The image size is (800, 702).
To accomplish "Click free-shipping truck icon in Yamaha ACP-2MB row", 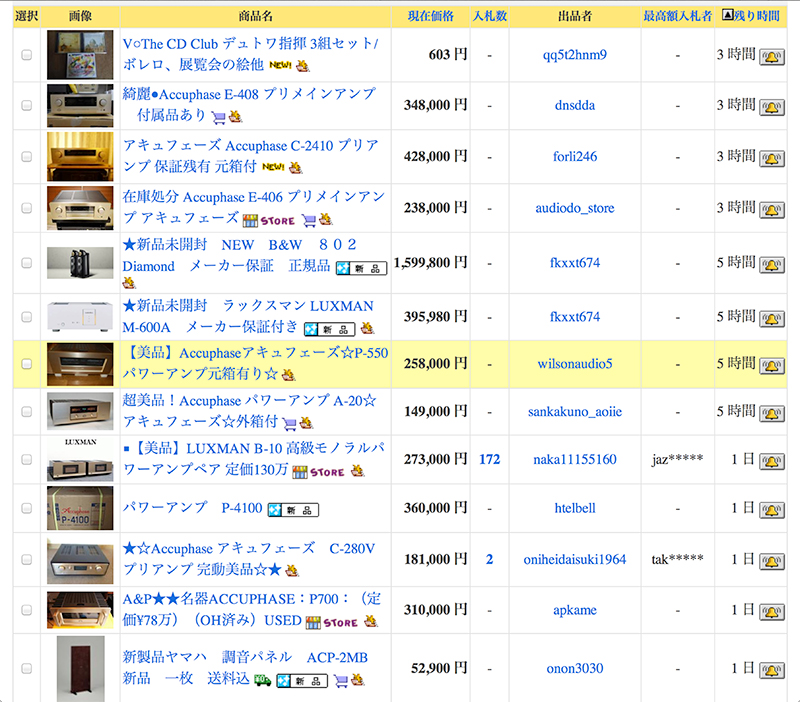I will (262, 680).
